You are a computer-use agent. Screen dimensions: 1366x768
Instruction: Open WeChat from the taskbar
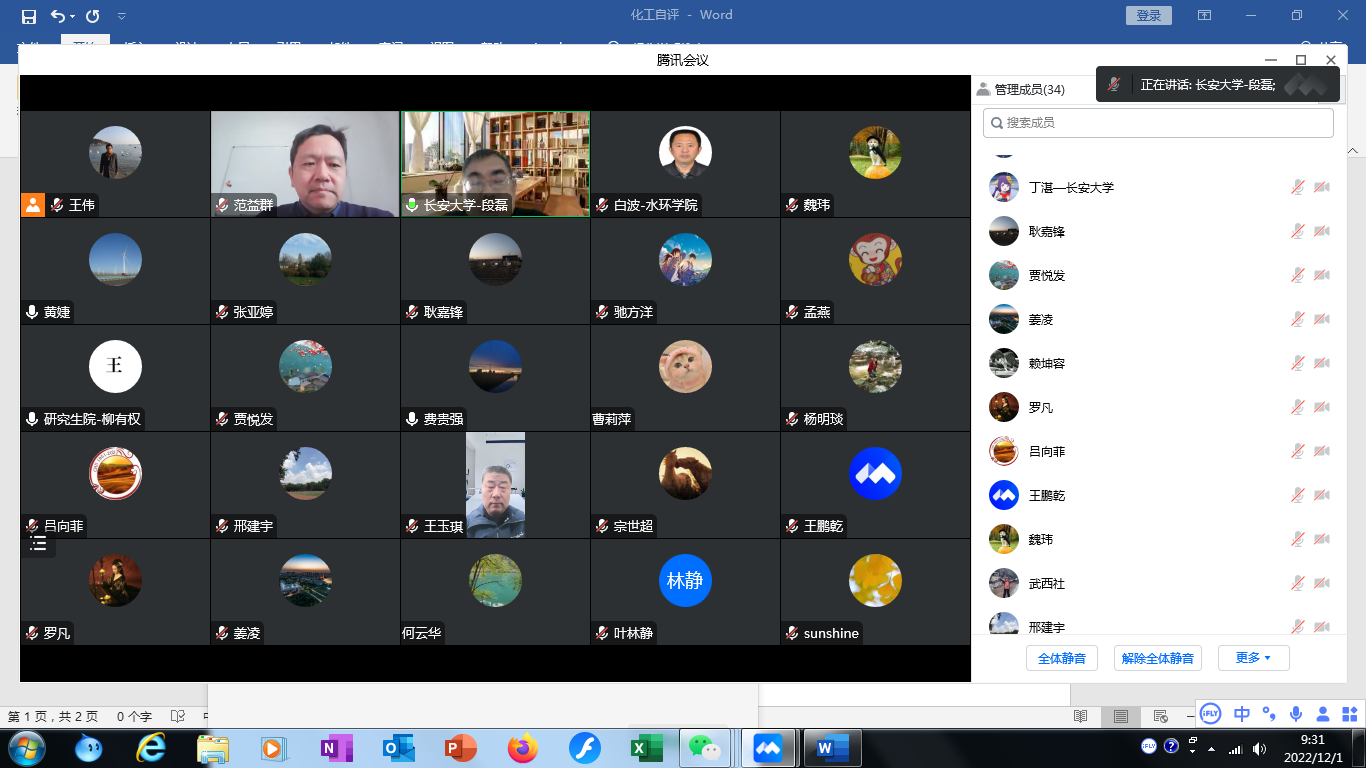pos(705,748)
